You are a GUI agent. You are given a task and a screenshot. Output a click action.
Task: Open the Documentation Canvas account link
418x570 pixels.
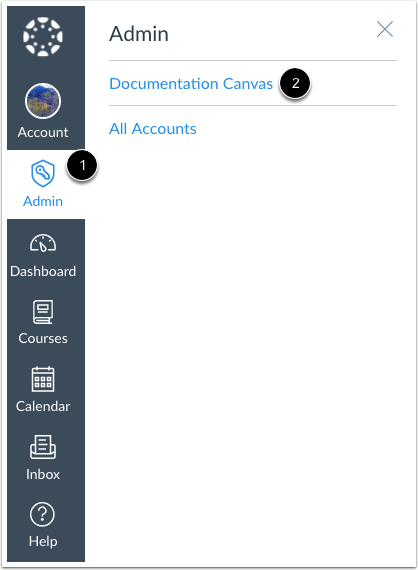pos(191,84)
